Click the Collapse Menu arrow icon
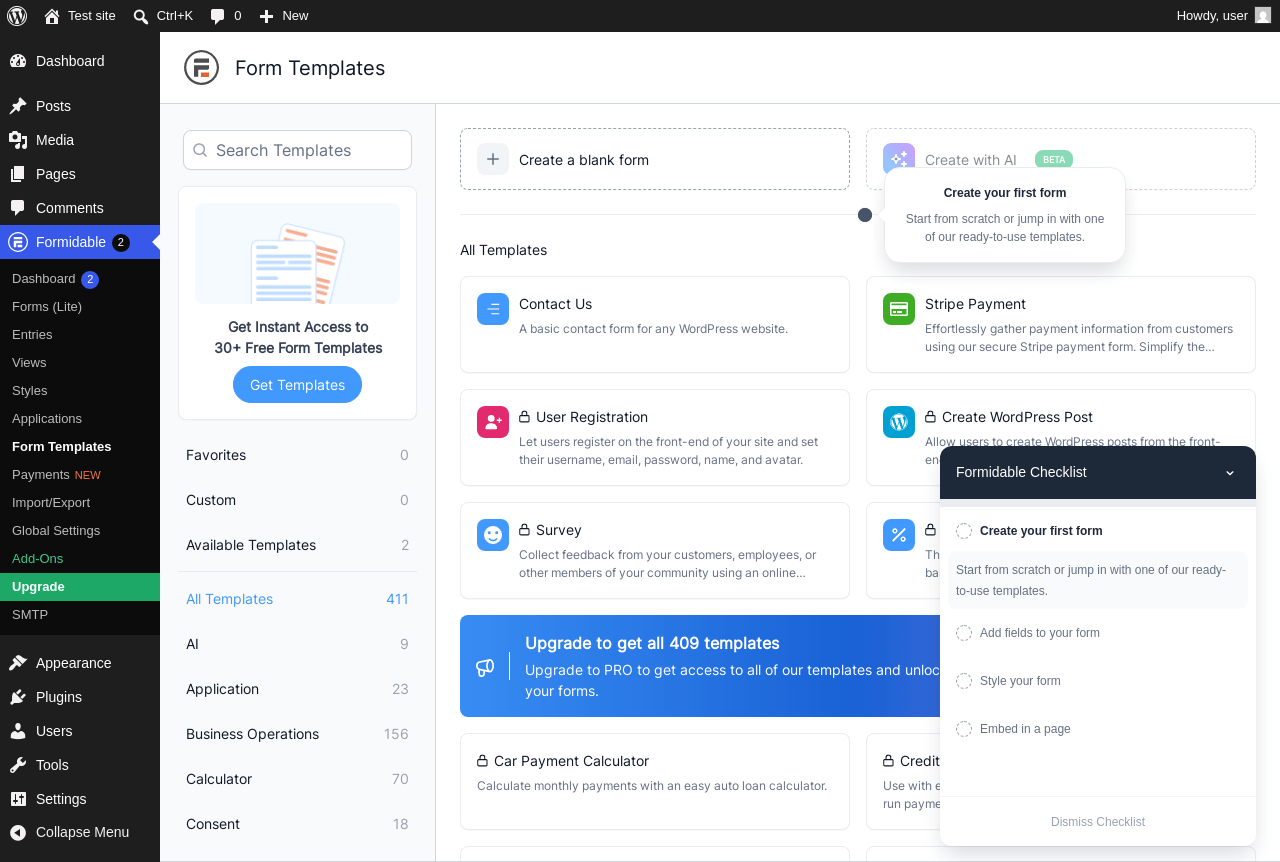Viewport: 1280px width, 862px height. tap(18, 832)
